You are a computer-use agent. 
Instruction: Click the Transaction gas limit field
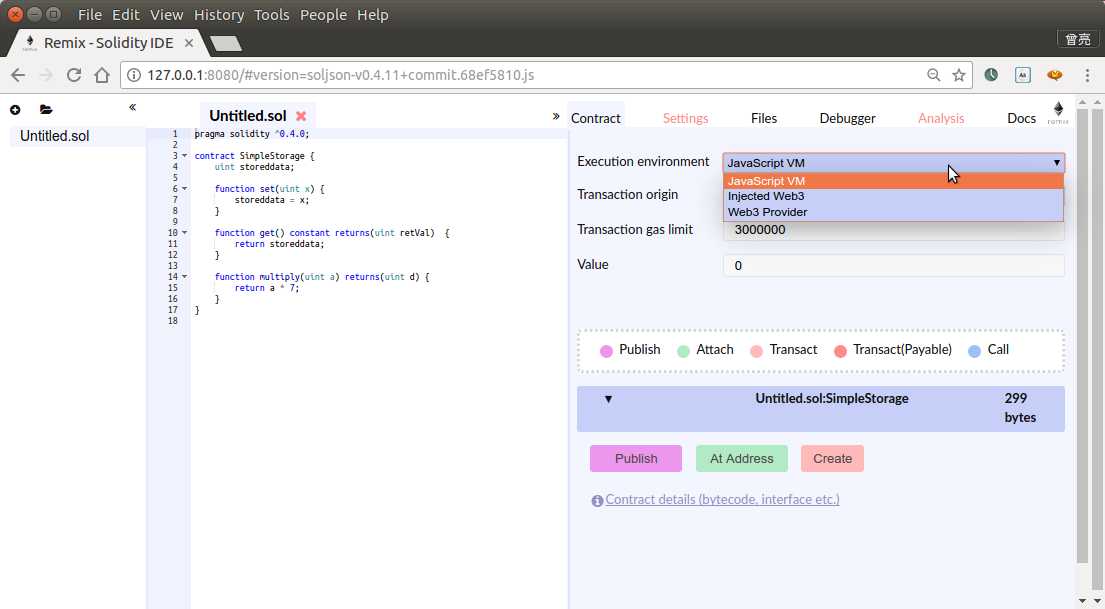894,230
